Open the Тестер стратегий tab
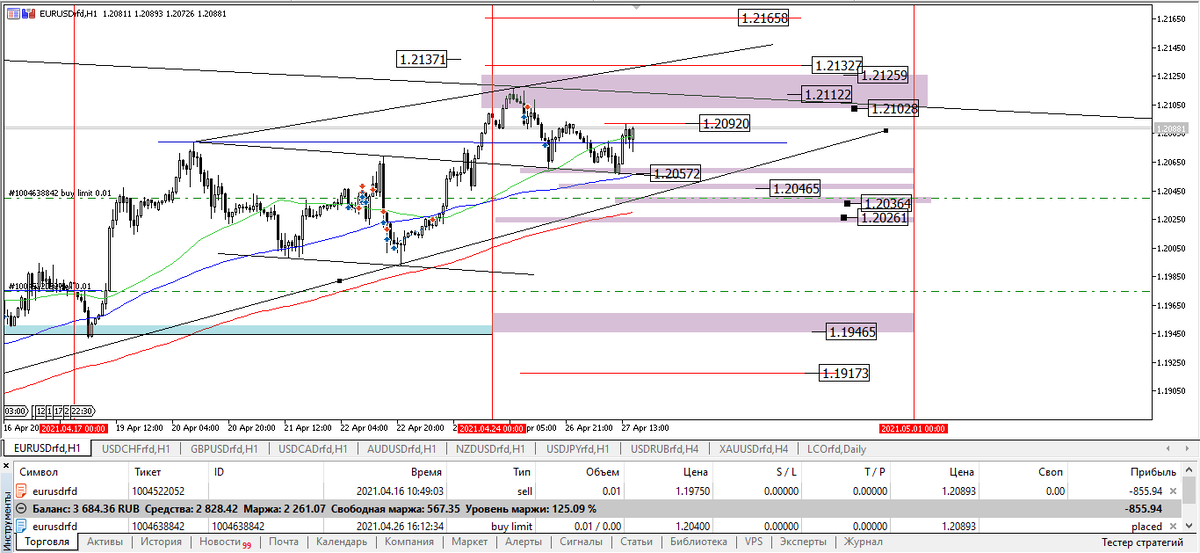Screen dimensions: 1200x553 1140,541
